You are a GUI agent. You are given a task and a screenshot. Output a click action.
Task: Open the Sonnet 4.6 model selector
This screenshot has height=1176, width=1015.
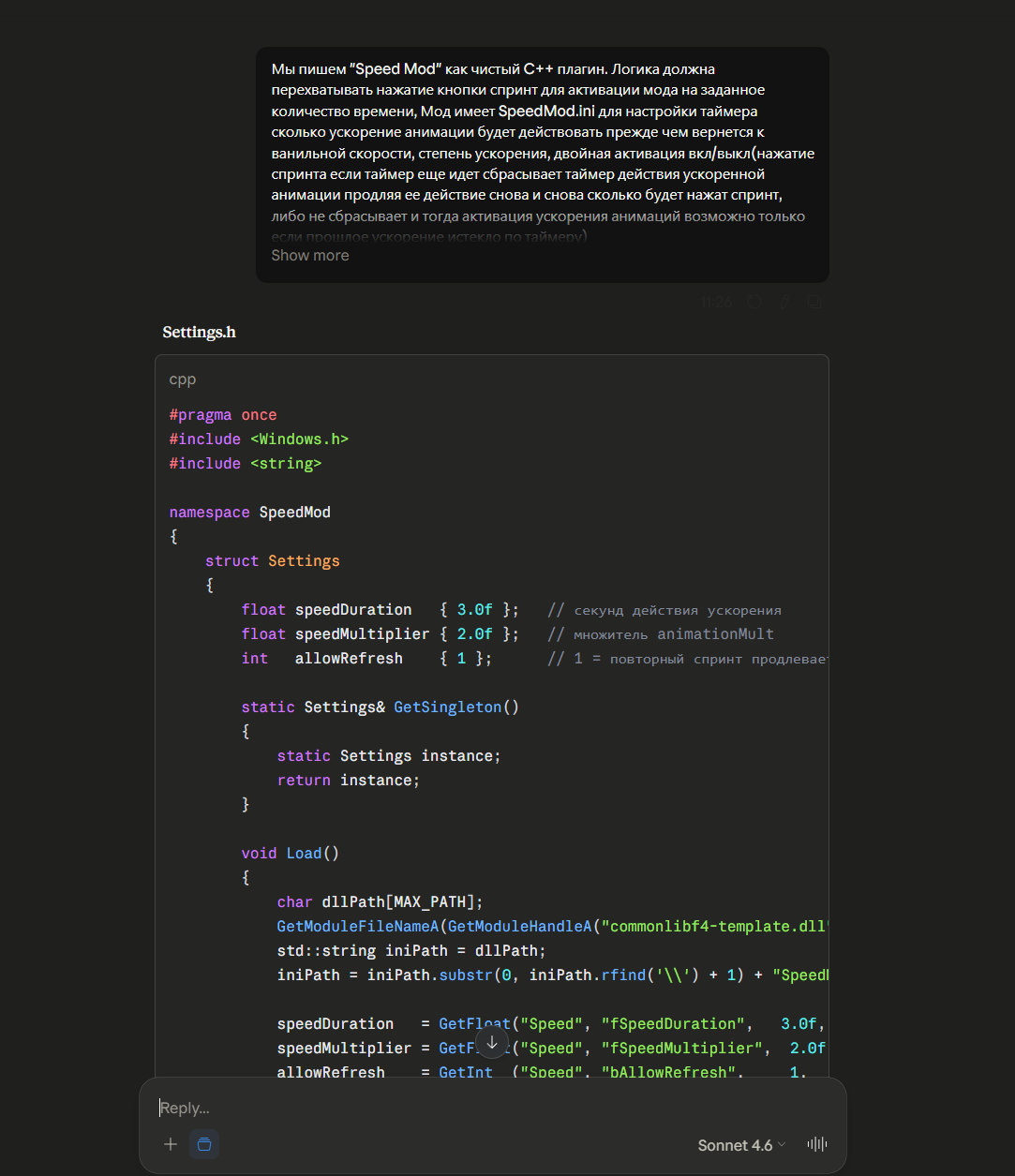pyautogui.click(x=741, y=1145)
